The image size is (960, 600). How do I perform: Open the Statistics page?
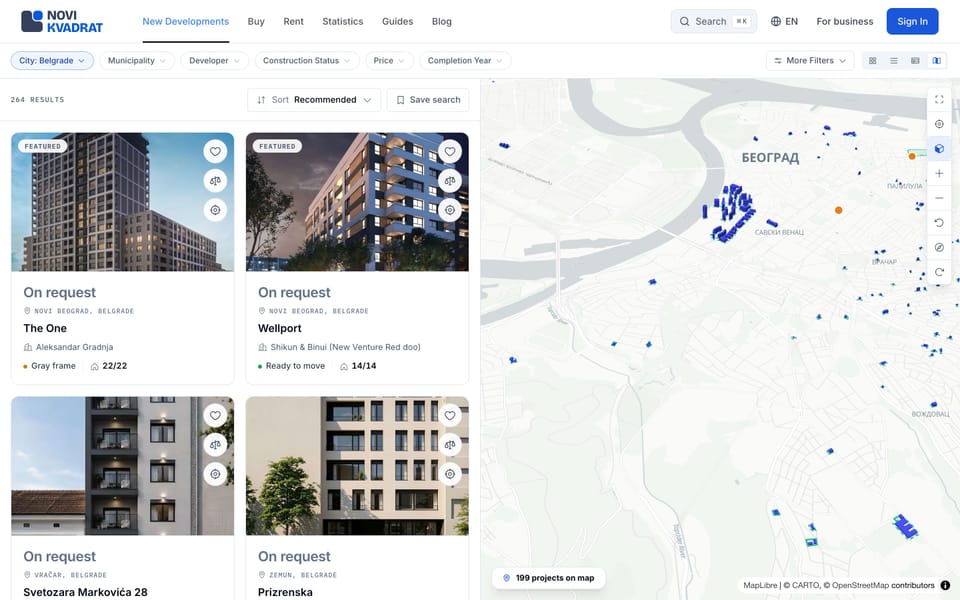click(343, 21)
